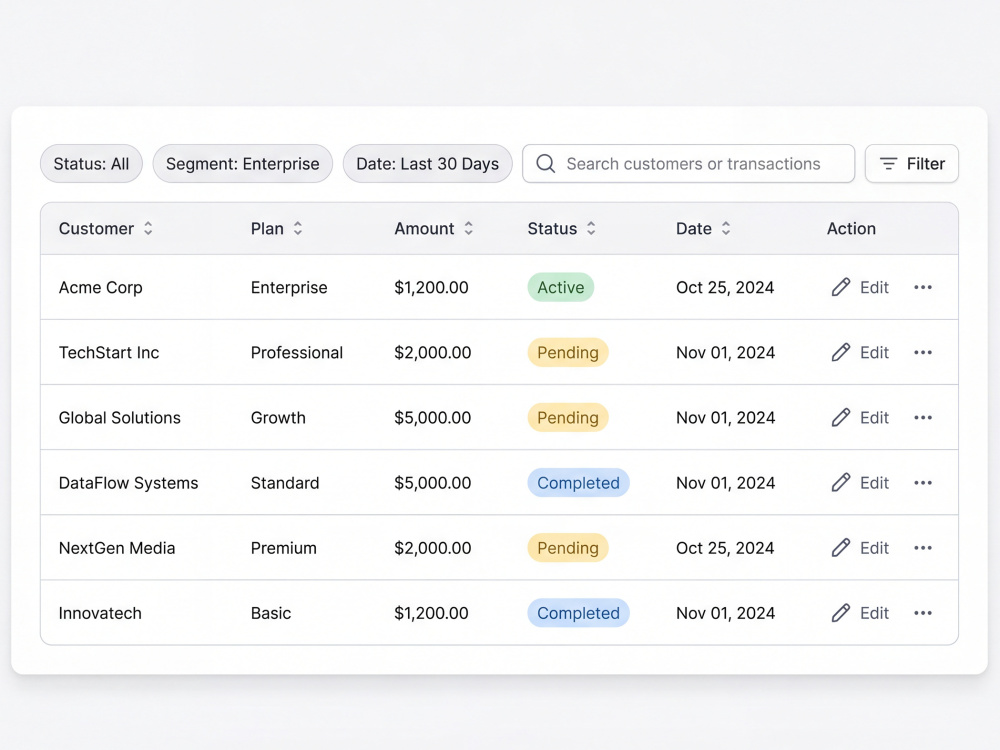1000x750 pixels.
Task: Select the DataFlow Systems customer name
Action: 128,483
